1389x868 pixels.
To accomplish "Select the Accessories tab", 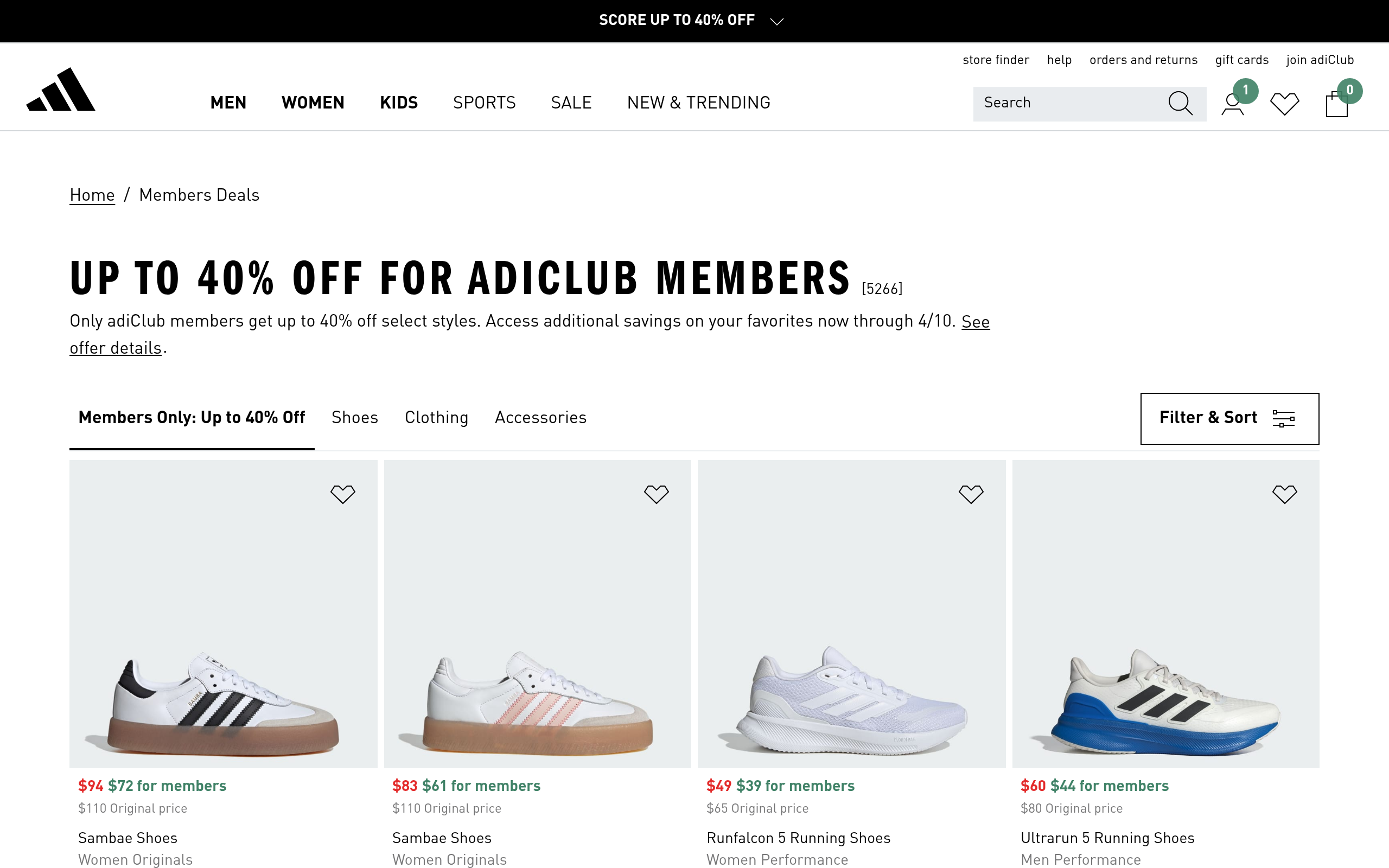I will click(x=540, y=417).
